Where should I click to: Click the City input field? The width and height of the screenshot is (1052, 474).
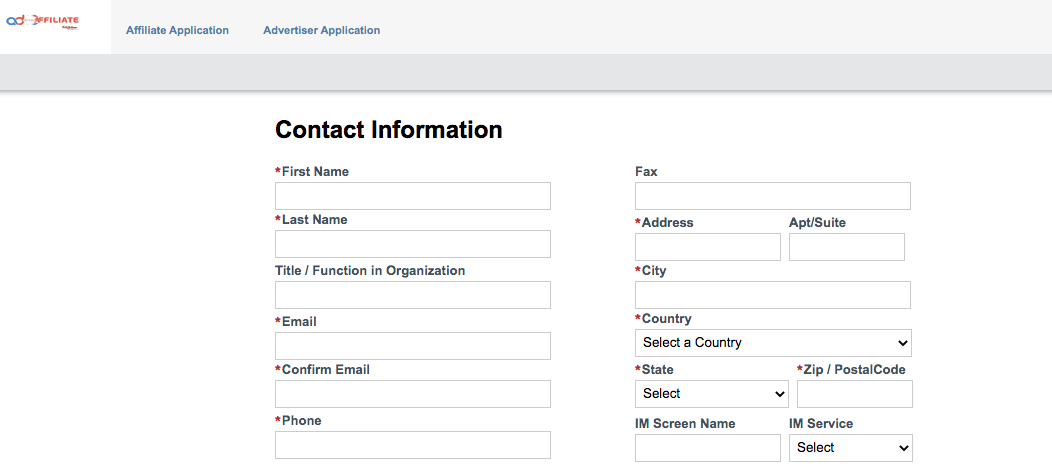coord(772,295)
